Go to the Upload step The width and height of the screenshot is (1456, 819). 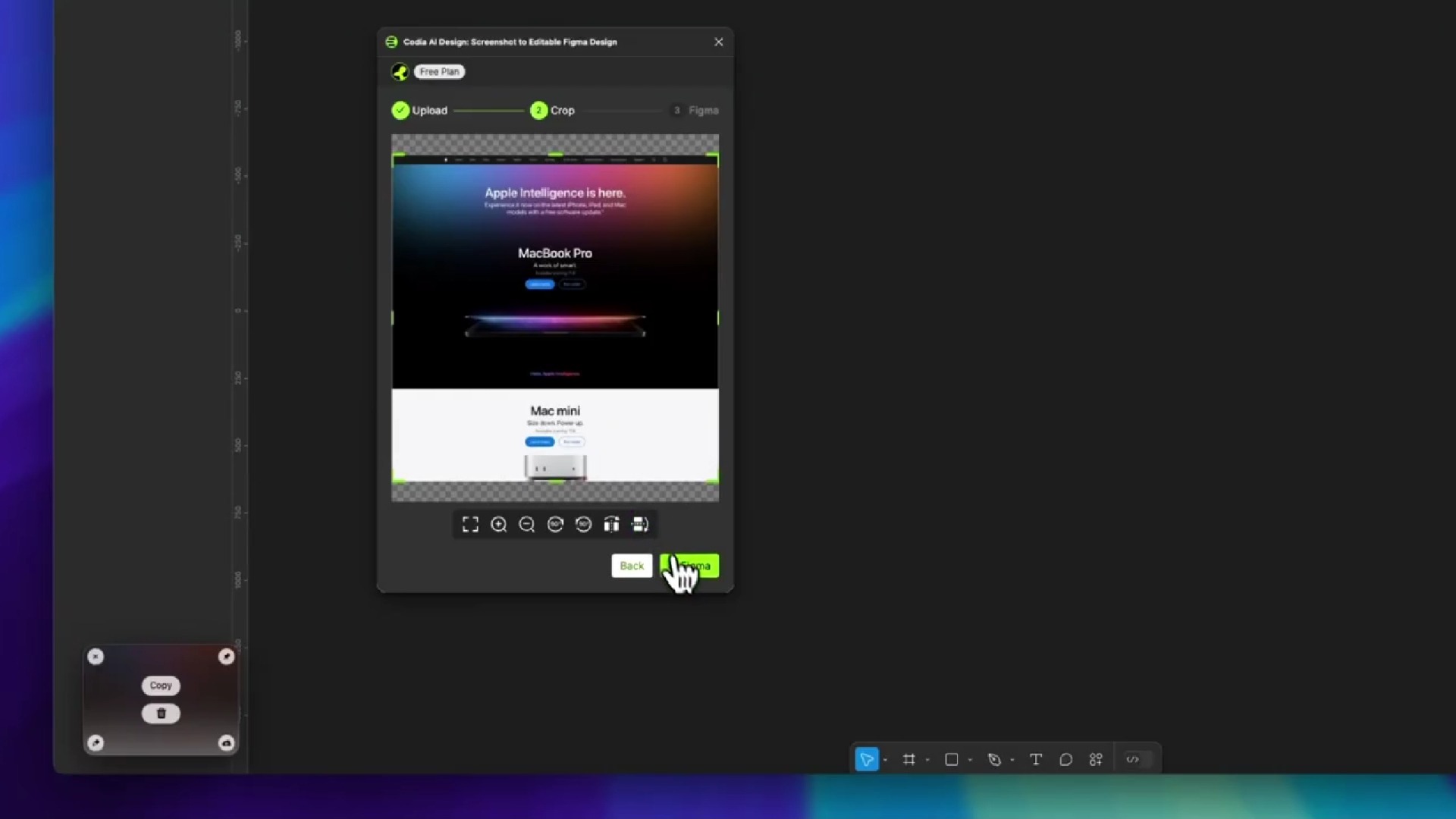tap(419, 110)
